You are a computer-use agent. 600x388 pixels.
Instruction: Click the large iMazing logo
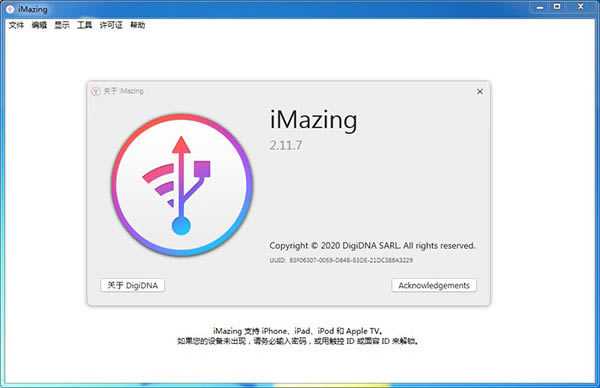click(x=182, y=185)
